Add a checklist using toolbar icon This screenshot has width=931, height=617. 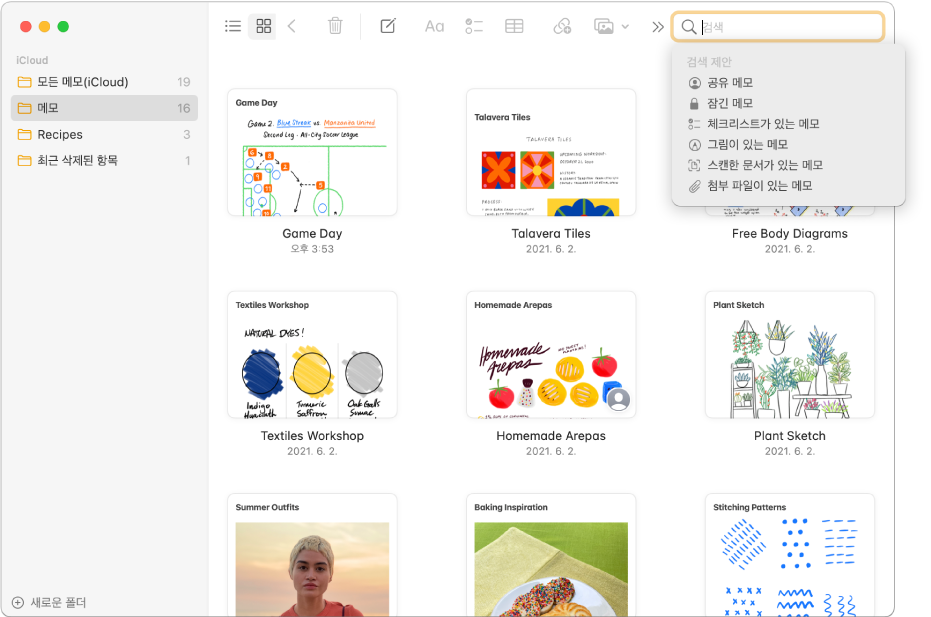[x=474, y=26]
